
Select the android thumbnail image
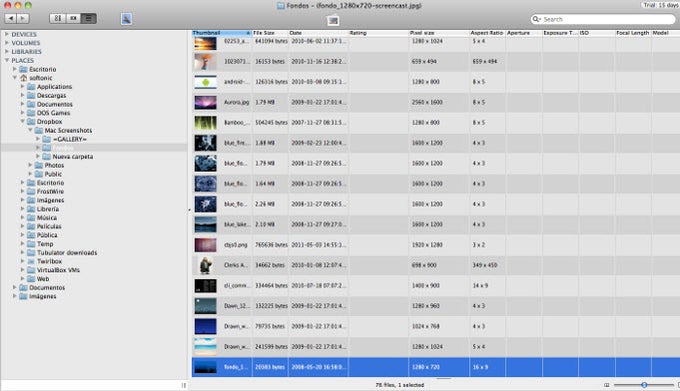(x=205, y=81)
